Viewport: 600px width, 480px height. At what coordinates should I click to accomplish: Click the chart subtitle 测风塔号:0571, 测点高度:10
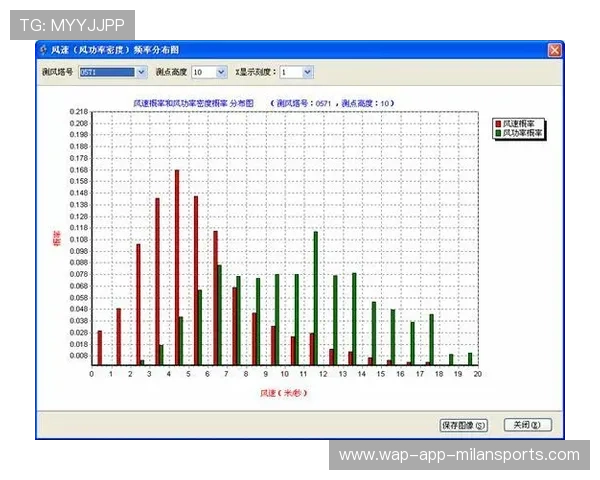pos(332,103)
